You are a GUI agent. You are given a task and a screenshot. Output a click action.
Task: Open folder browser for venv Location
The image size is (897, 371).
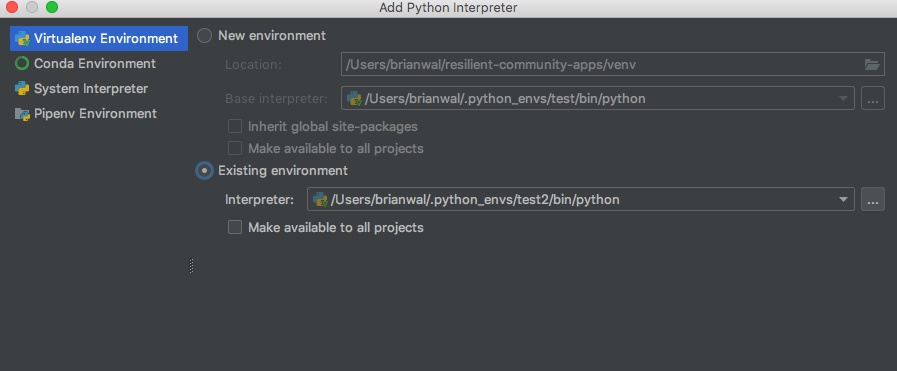click(871, 65)
